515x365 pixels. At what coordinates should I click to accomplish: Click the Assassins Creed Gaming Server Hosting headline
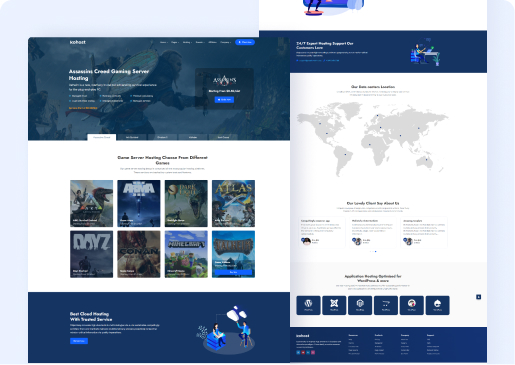click(x=109, y=75)
